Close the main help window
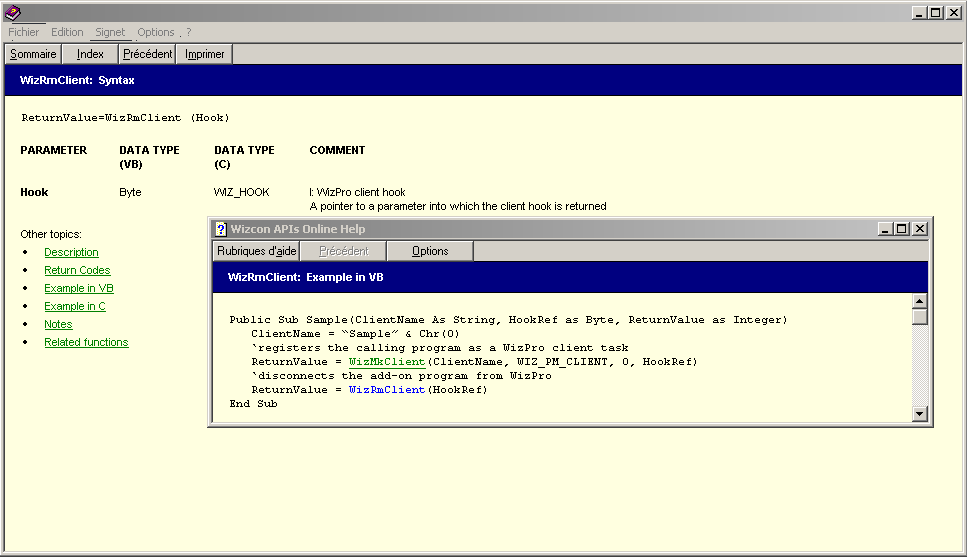Viewport: 967px width, 557px height. coord(953,13)
